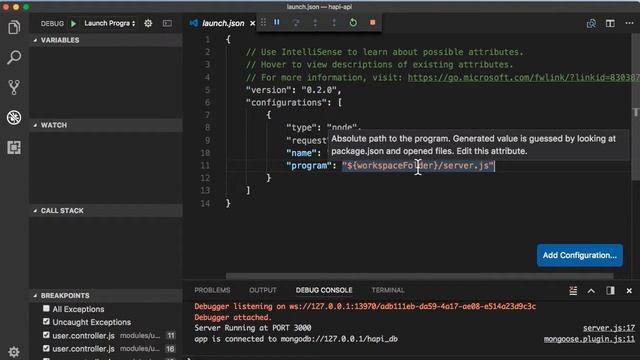
Task: Open mongoose.plugin.js:11 source link
Action: [589, 339]
